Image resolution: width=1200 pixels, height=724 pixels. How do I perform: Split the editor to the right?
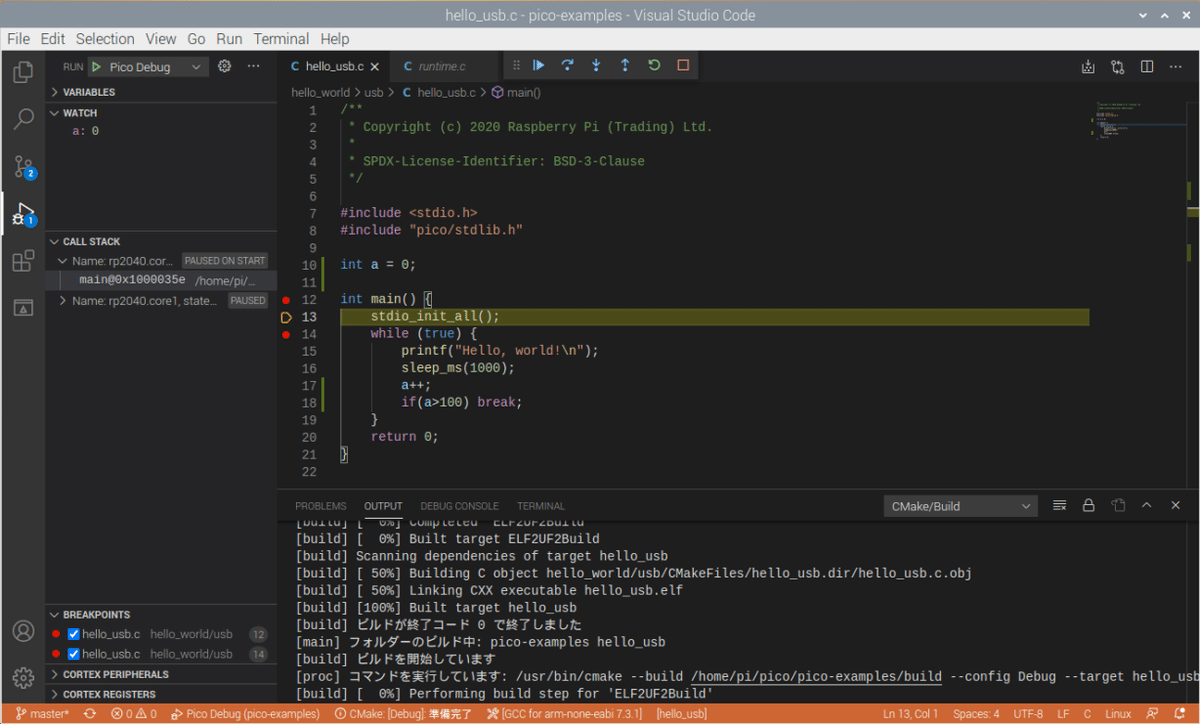pos(1147,67)
